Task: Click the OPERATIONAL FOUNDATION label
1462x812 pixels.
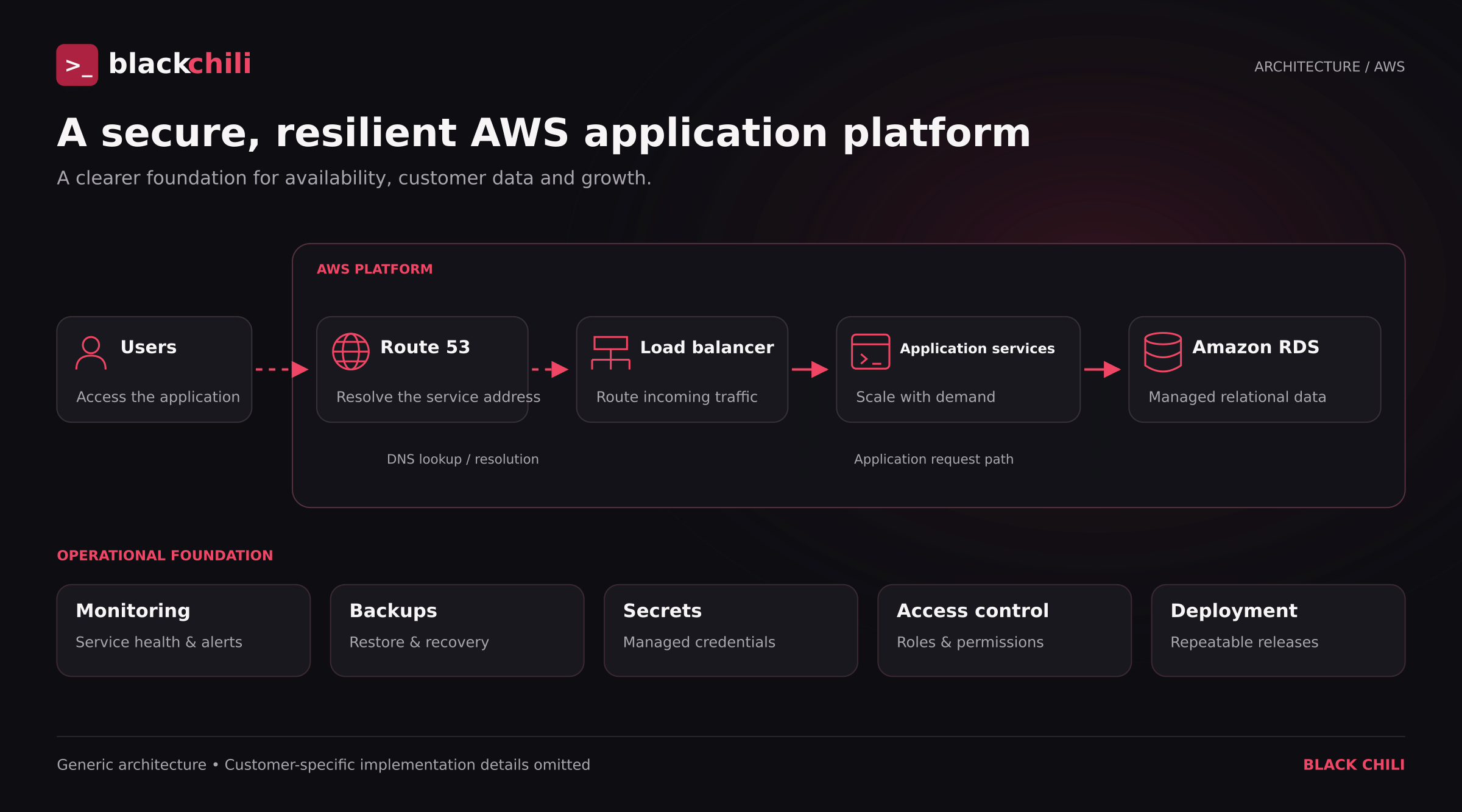Action: click(x=165, y=555)
